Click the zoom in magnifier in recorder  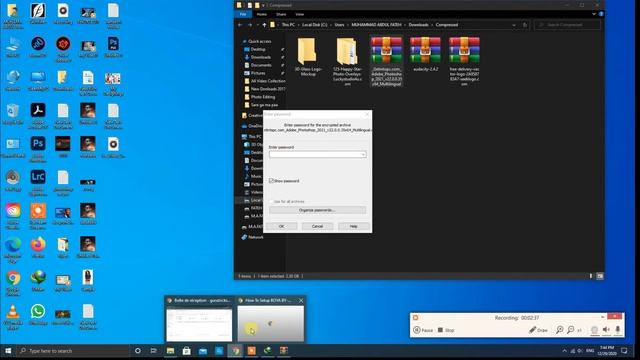pyautogui.click(x=560, y=330)
